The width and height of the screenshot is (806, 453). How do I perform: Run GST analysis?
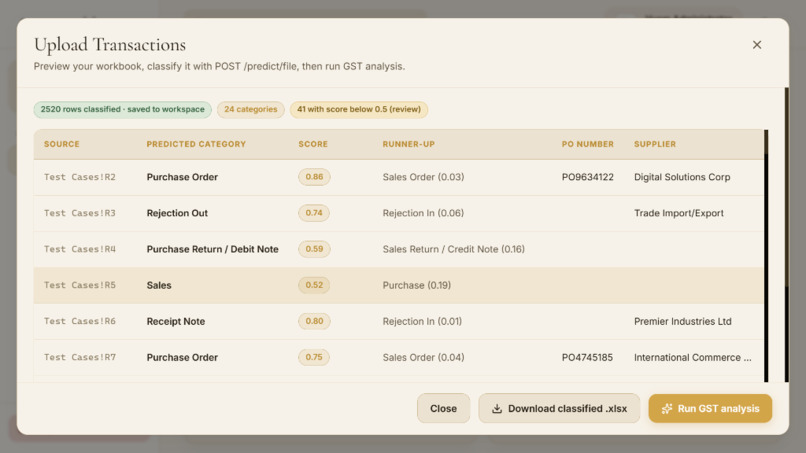pyautogui.click(x=710, y=409)
